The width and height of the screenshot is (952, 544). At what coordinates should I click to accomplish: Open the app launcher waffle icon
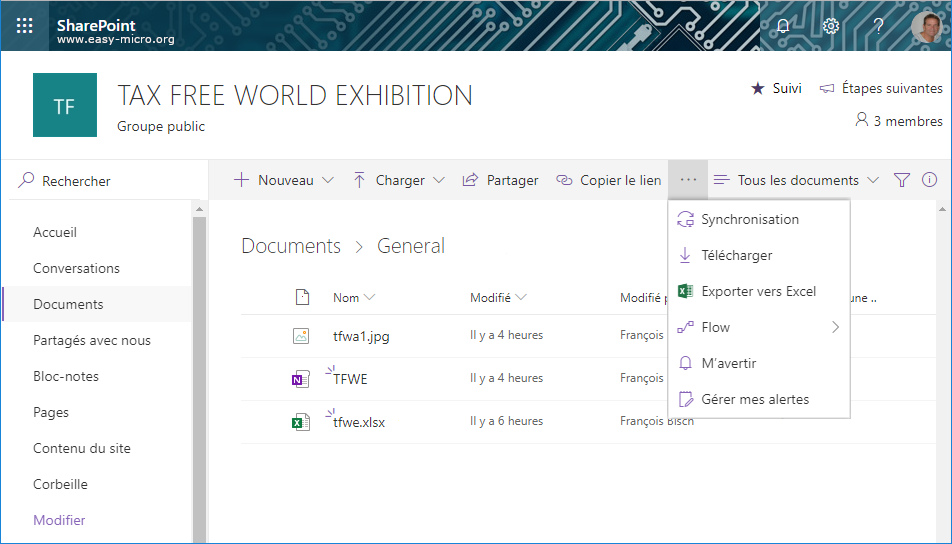tap(25, 26)
